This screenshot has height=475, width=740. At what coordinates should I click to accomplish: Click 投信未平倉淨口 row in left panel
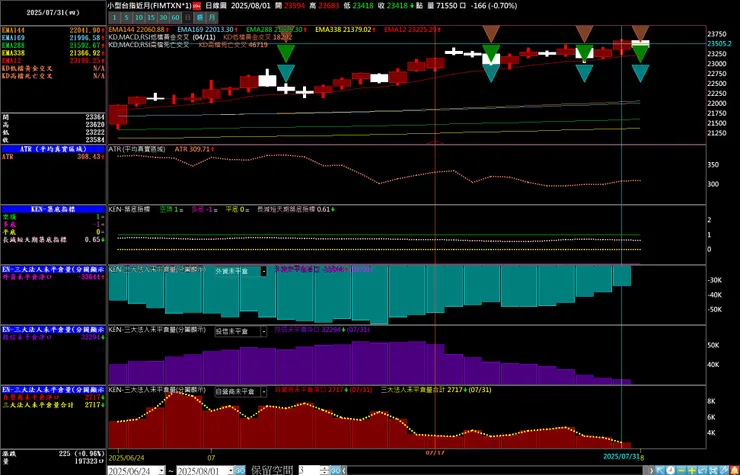(53, 337)
